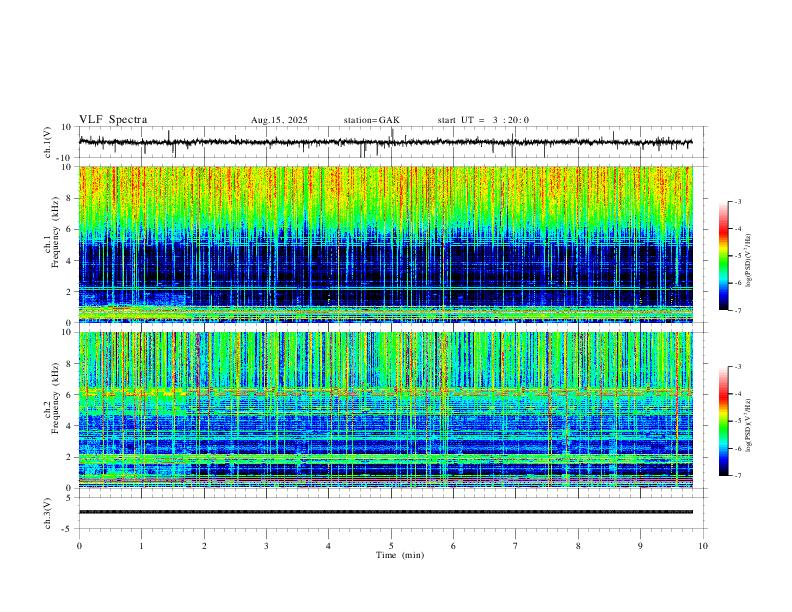This screenshot has height=612, width=792.
Task: Click the lower colorbar "log(PSD)(V²/Hz)" label
Action: pyautogui.click(x=749, y=425)
